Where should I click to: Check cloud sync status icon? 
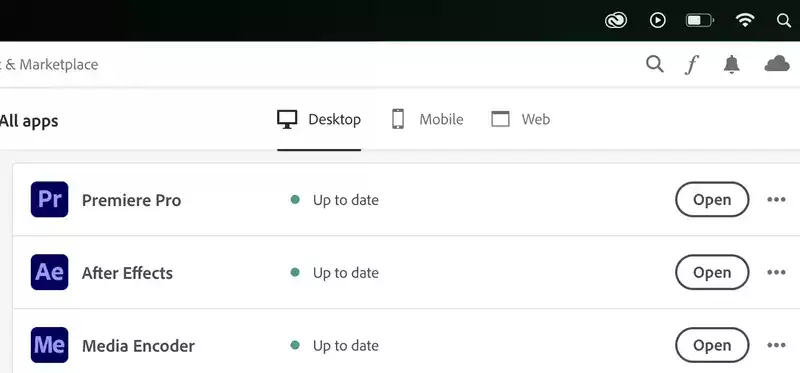(777, 64)
